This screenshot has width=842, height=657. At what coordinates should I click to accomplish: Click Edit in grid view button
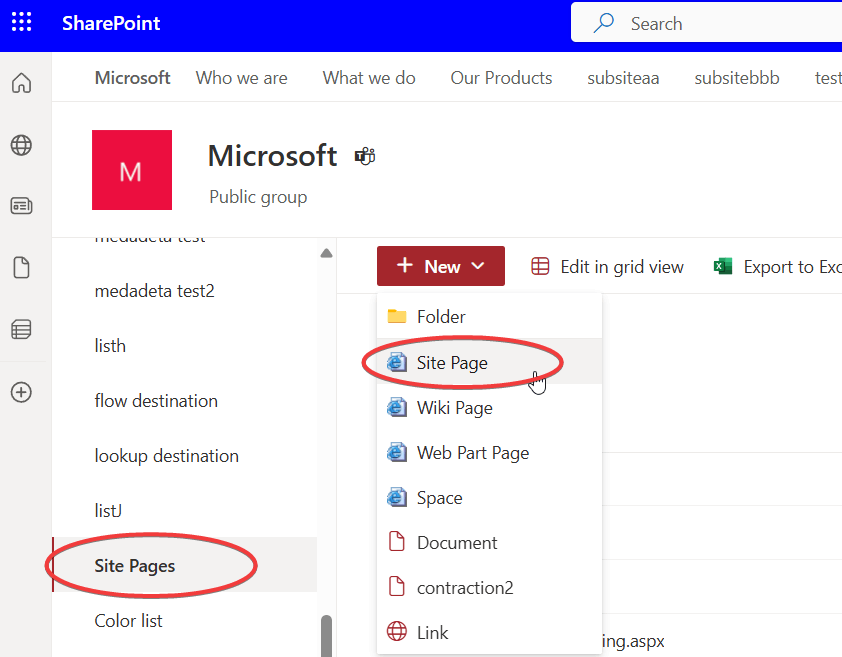(607, 266)
